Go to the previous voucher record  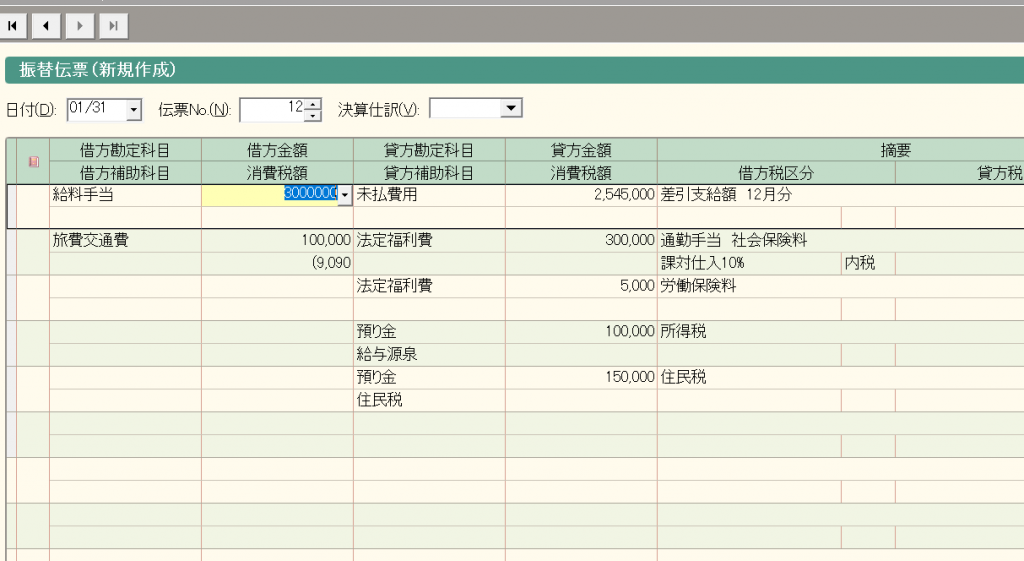tap(47, 24)
